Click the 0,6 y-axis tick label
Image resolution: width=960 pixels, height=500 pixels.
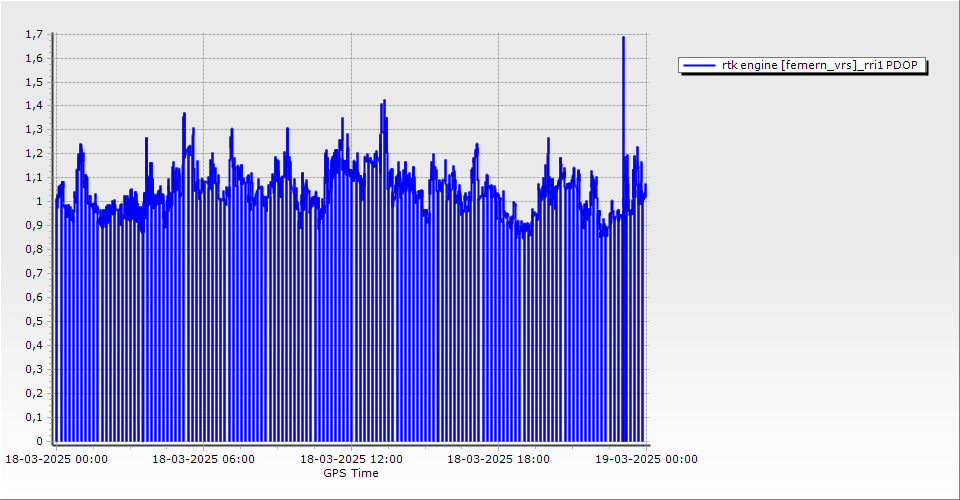[35, 298]
